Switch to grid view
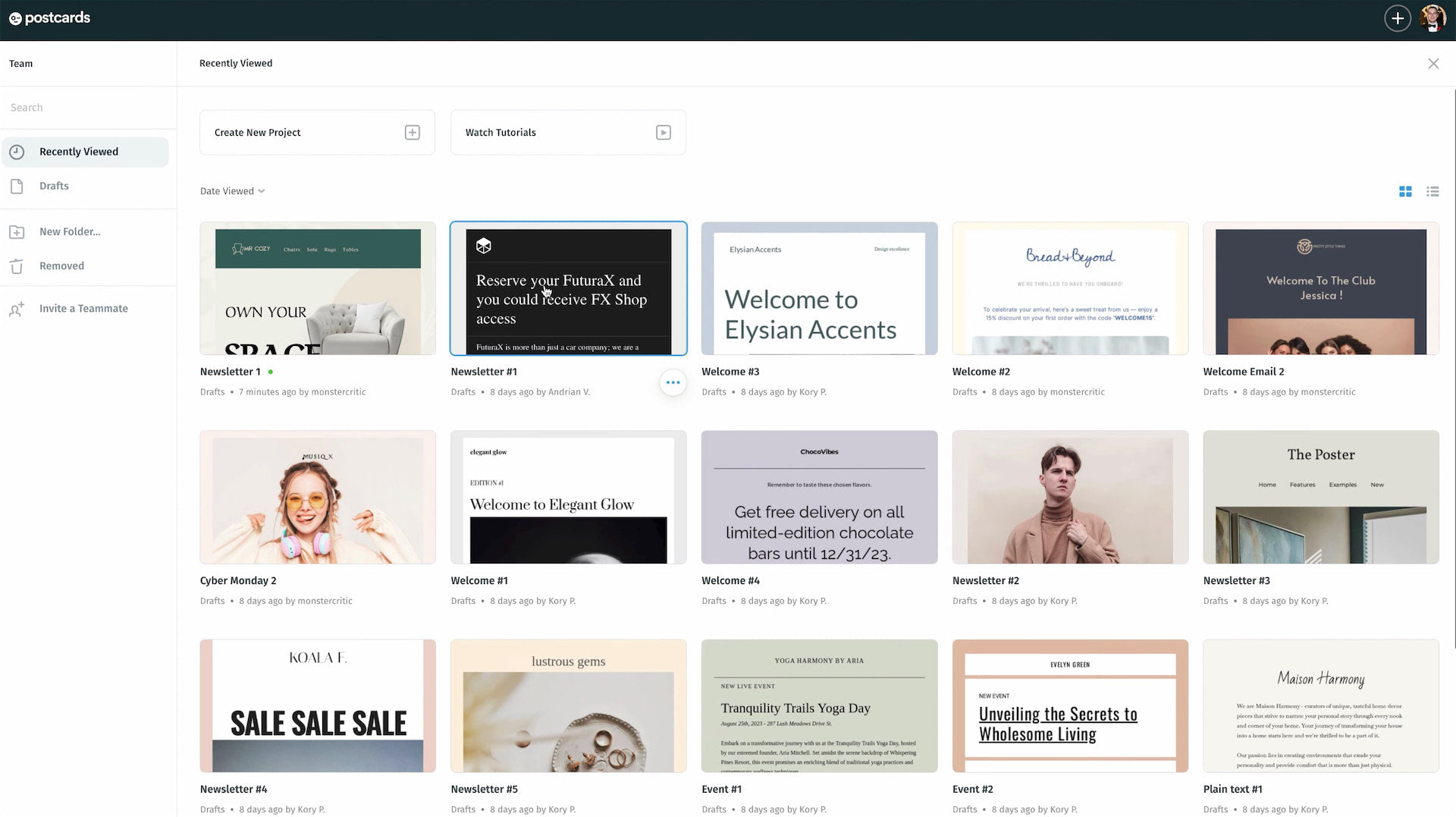The width and height of the screenshot is (1456, 817). pyautogui.click(x=1404, y=192)
